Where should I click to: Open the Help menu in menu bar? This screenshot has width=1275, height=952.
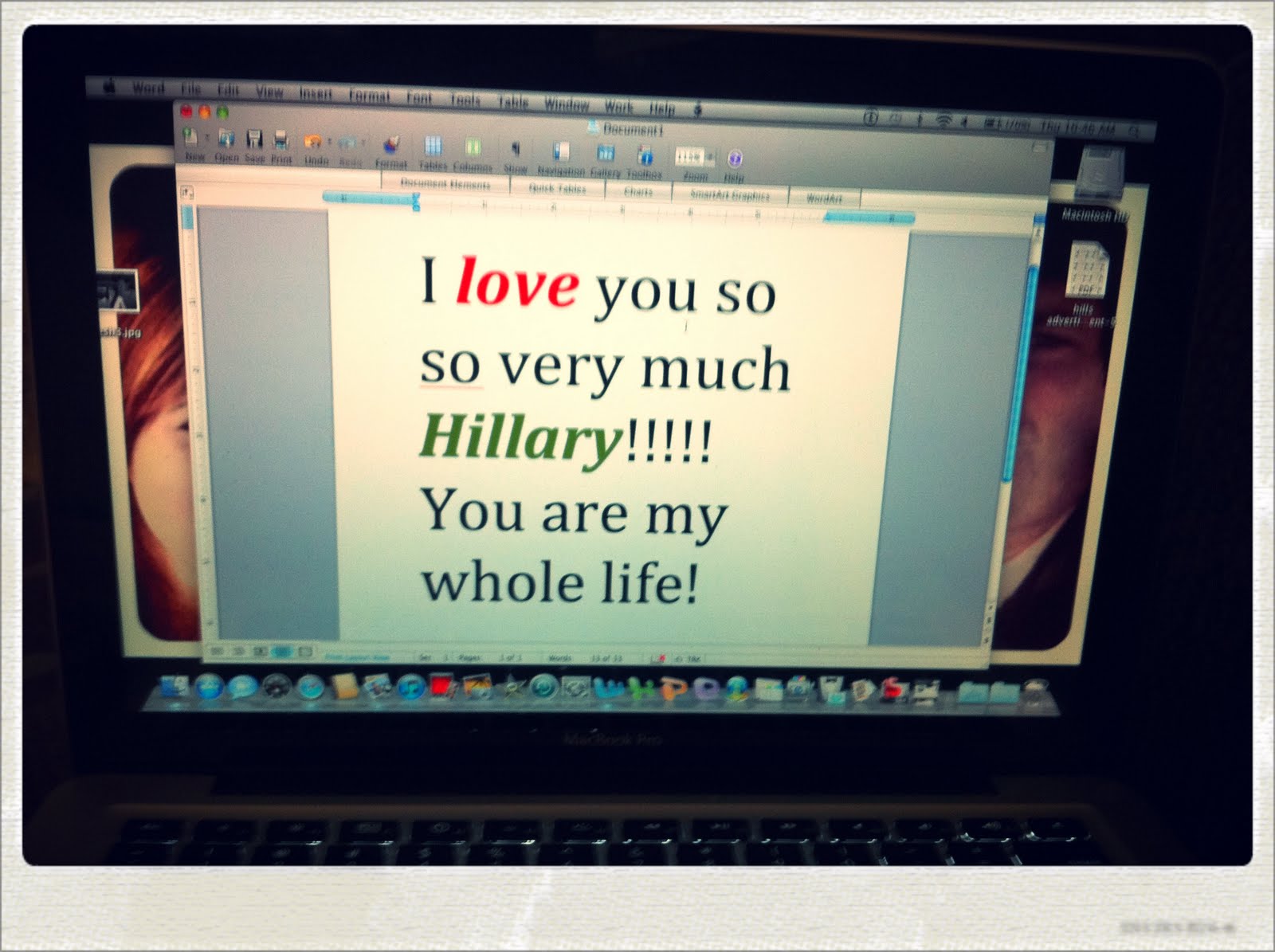click(x=662, y=108)
